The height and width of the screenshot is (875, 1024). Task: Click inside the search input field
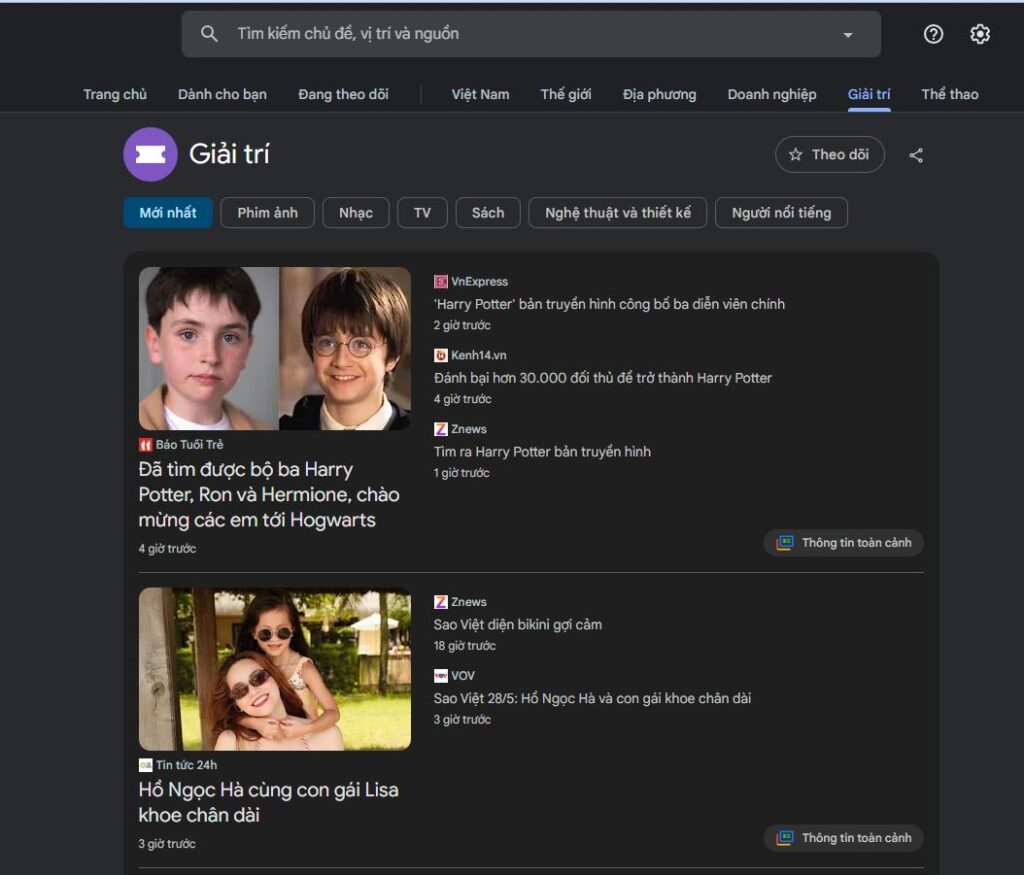[520, 34]
